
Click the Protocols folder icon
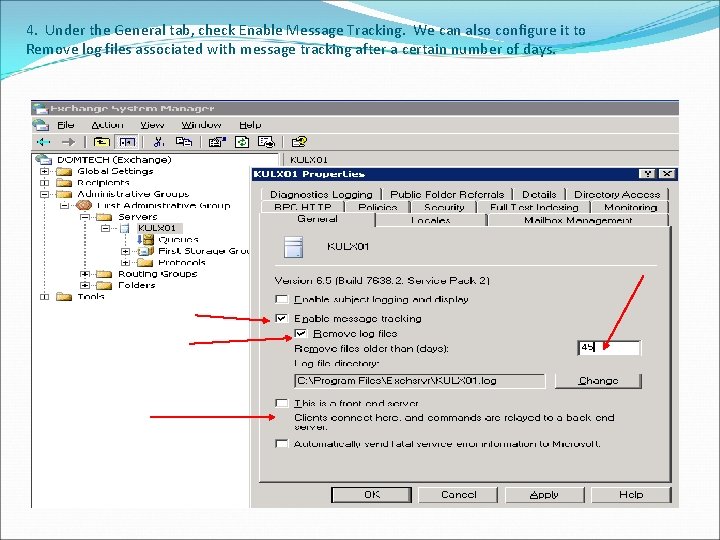[x=145, y=263]
